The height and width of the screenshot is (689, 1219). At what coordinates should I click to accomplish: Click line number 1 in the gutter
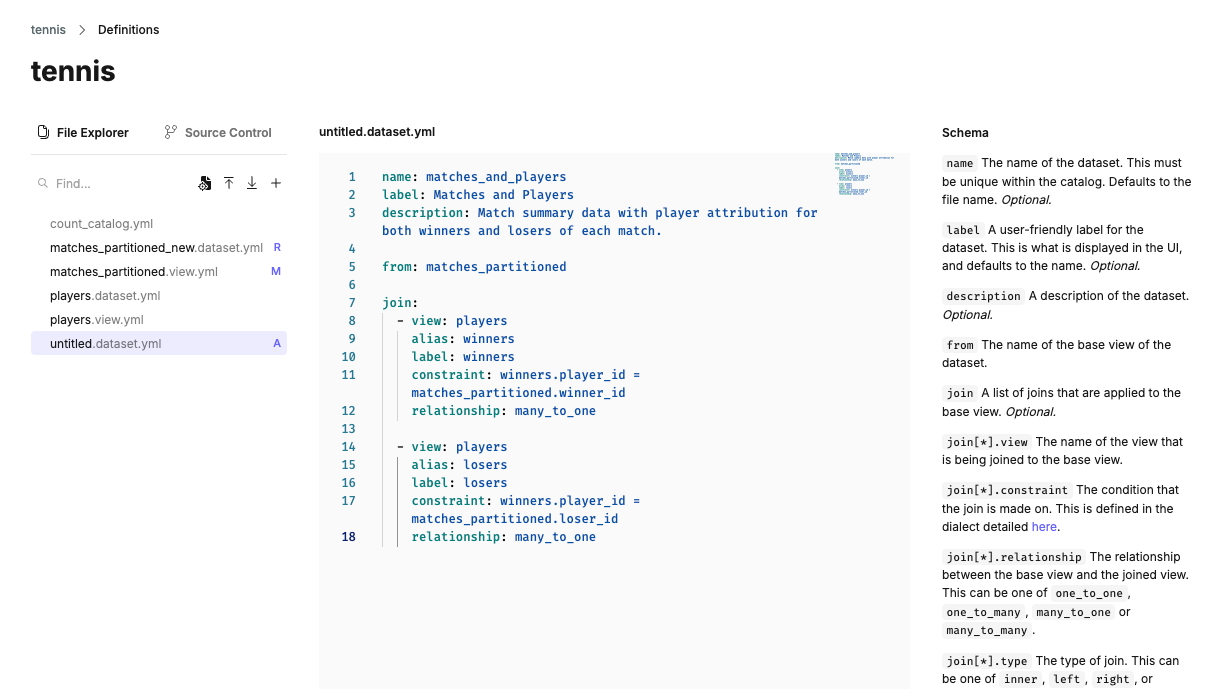click(x=352, y=177)
